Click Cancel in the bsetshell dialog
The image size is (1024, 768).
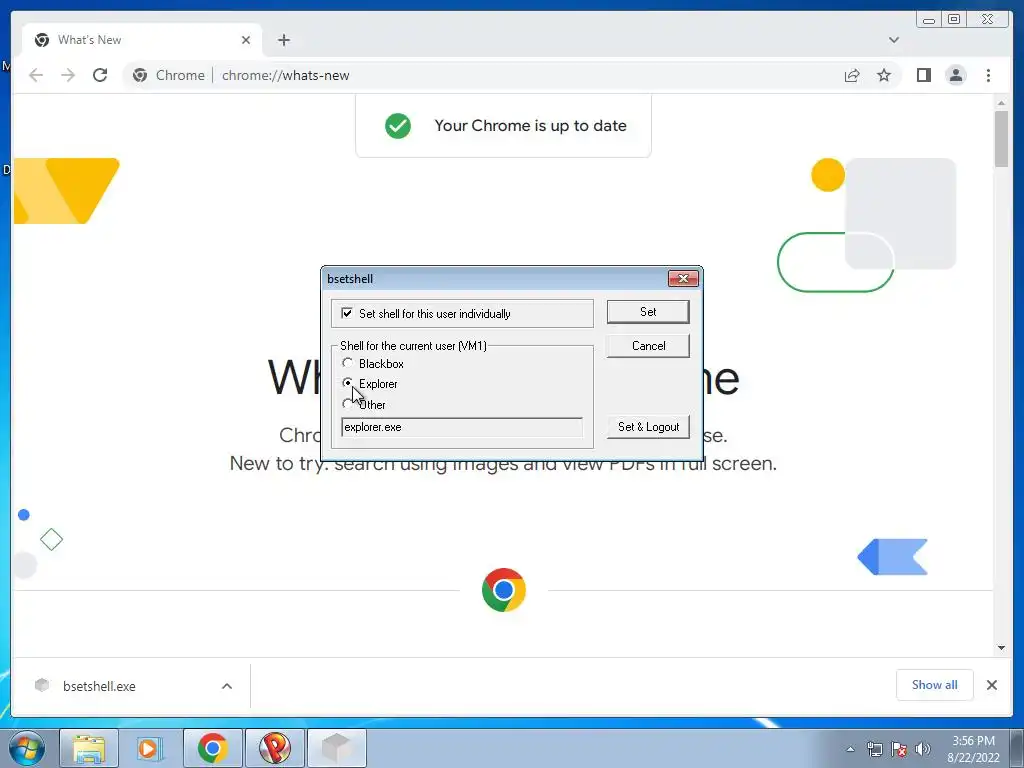(x=648, y=345)
